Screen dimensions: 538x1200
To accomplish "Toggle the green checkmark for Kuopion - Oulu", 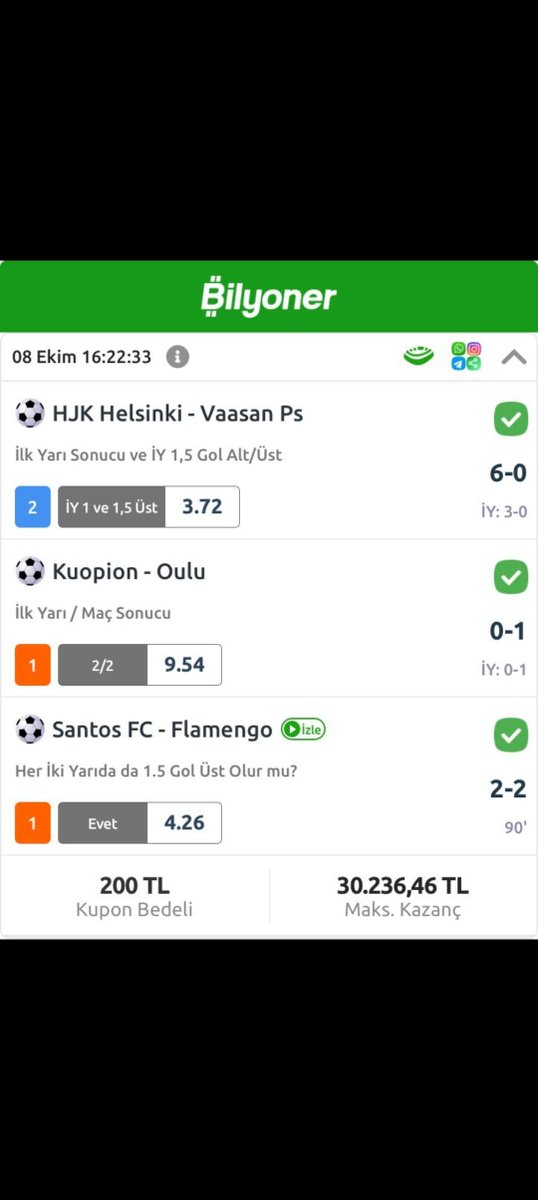I will [x=511, y=577].
